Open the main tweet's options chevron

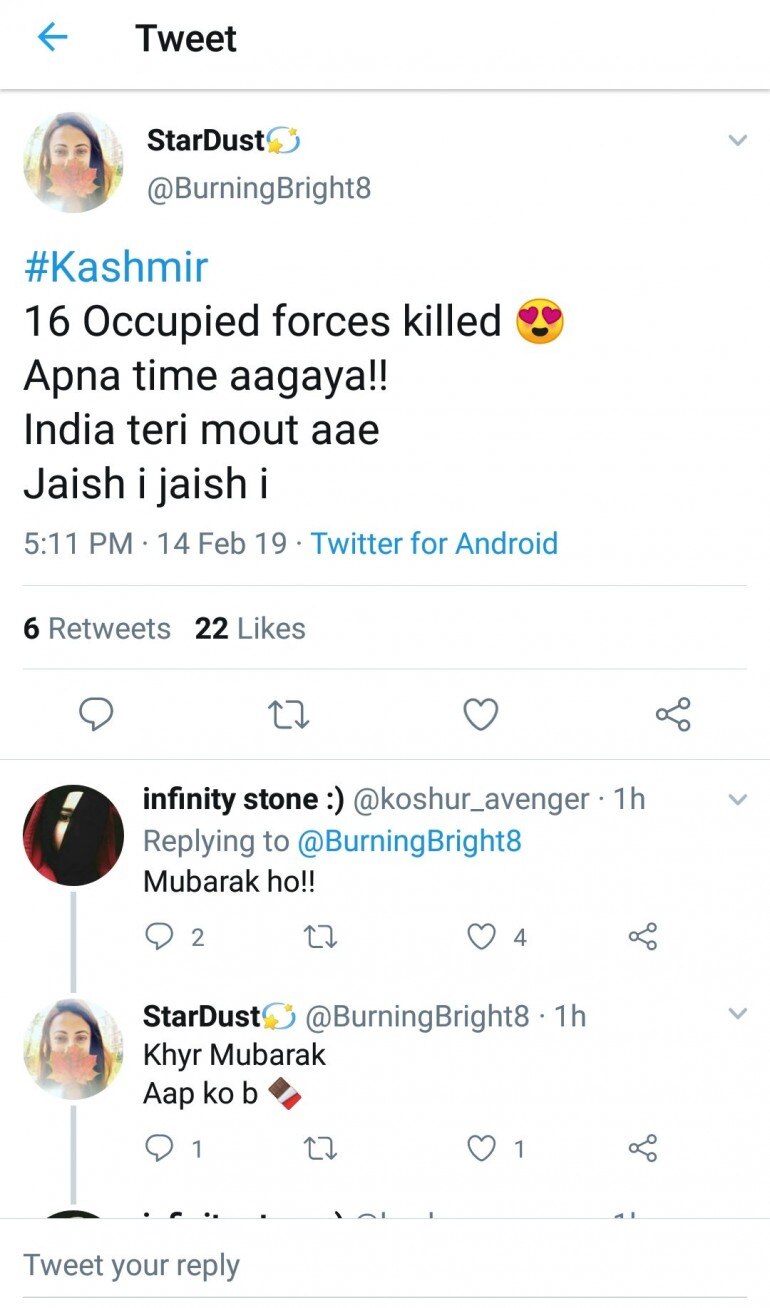point(737,141)
